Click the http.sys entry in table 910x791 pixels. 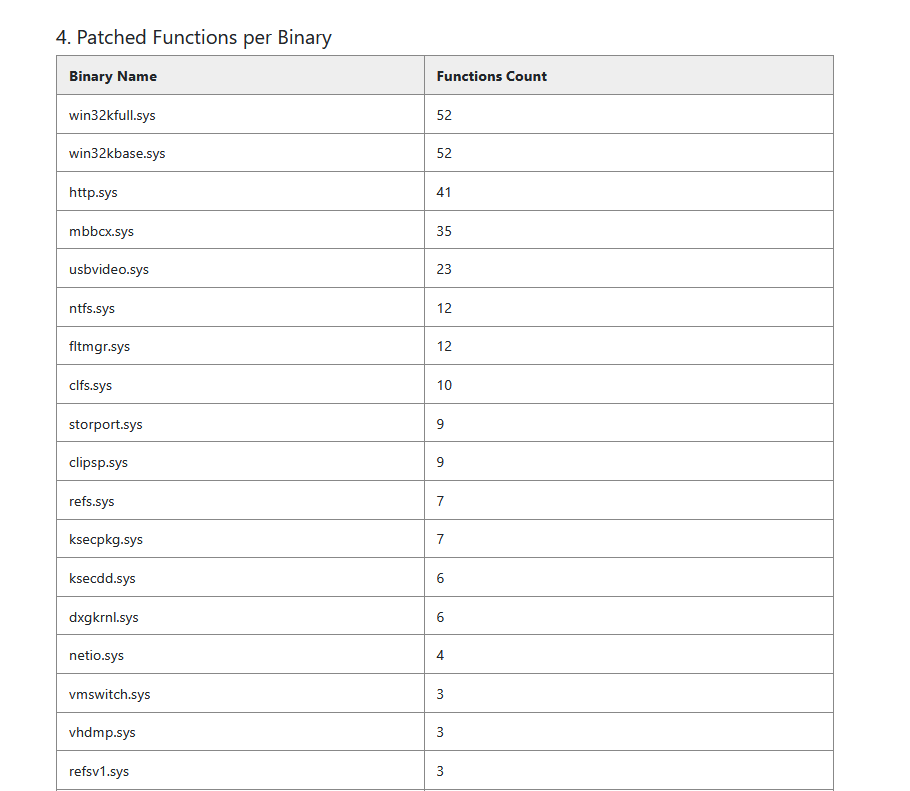coord(93,192)
